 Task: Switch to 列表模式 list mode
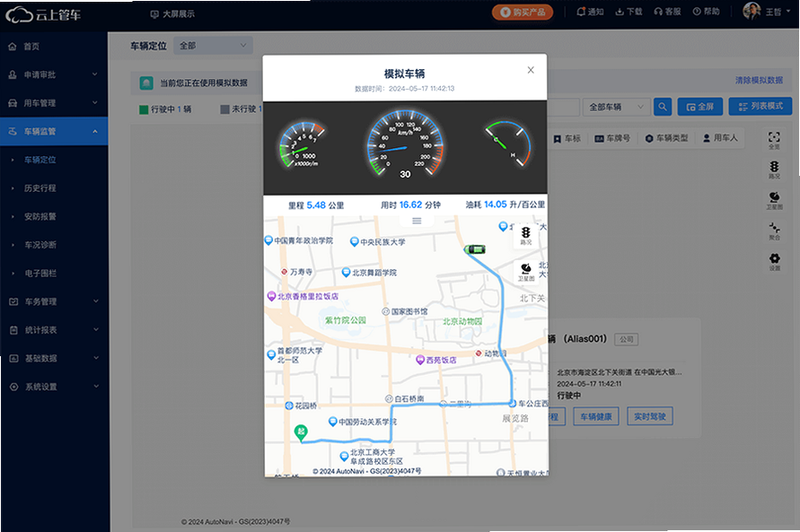(760, 106)
